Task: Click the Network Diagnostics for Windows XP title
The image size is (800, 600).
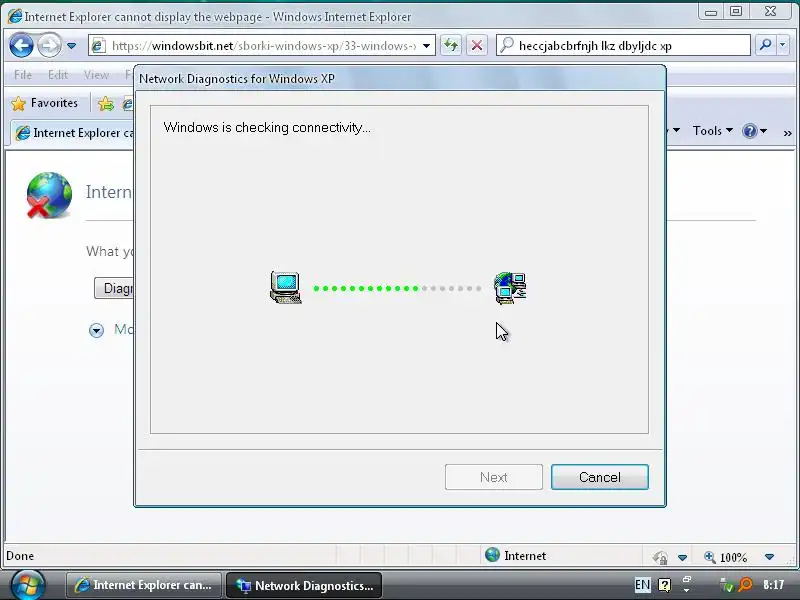Action: click(x=237, y=79)
